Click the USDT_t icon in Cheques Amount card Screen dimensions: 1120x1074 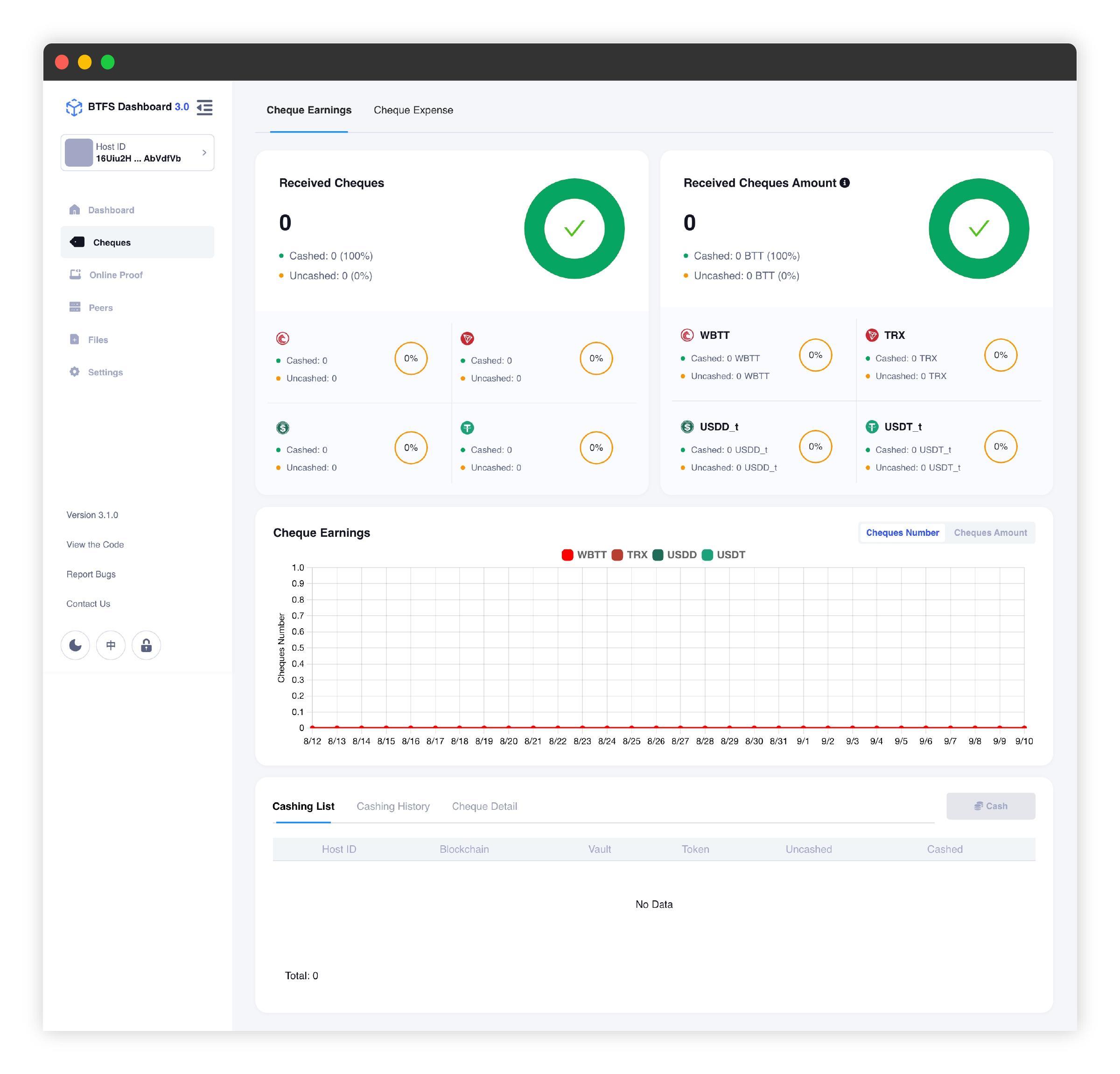click(872, 427)
